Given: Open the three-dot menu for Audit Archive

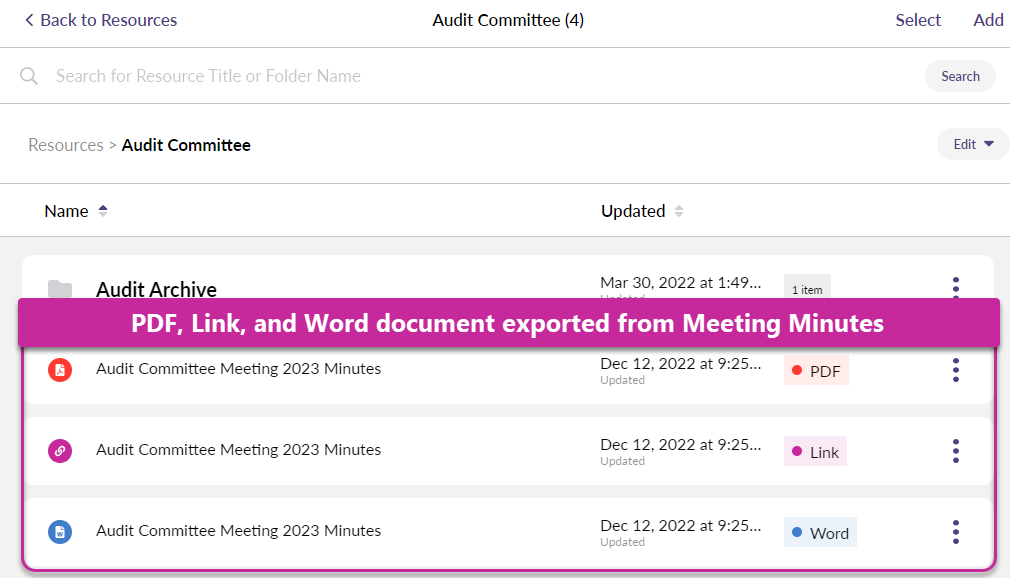Looking at the screenshot, I should 956,287.
